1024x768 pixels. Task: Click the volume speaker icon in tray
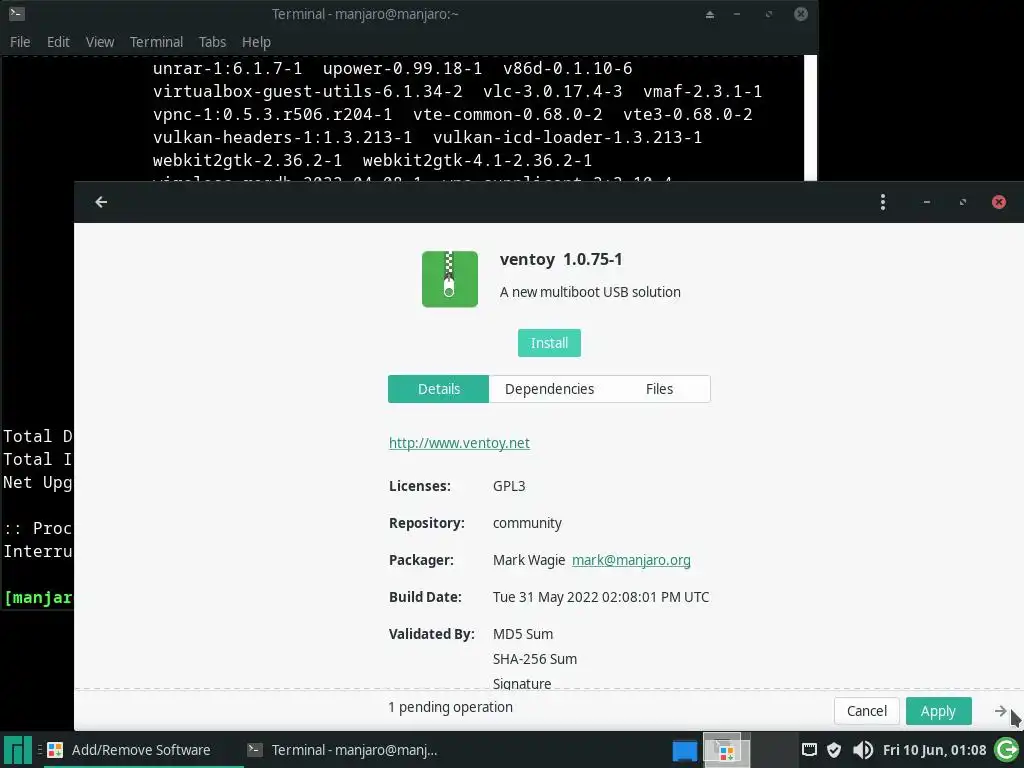click(862, 750)
